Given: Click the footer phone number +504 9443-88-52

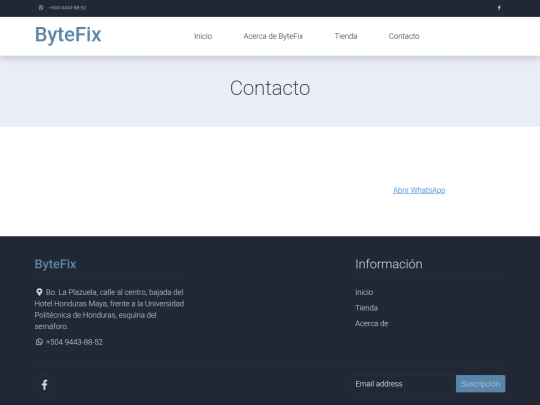Looking at the screenshot, I should (x=74, y=342).
